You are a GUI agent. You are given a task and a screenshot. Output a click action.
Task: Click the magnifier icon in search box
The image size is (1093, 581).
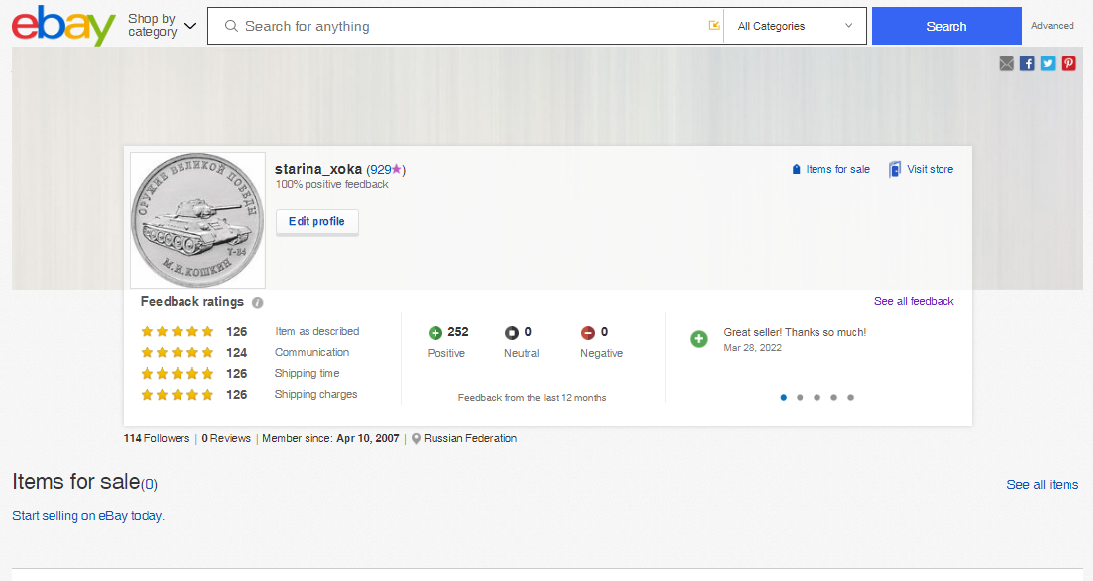[x=231, y=26]
